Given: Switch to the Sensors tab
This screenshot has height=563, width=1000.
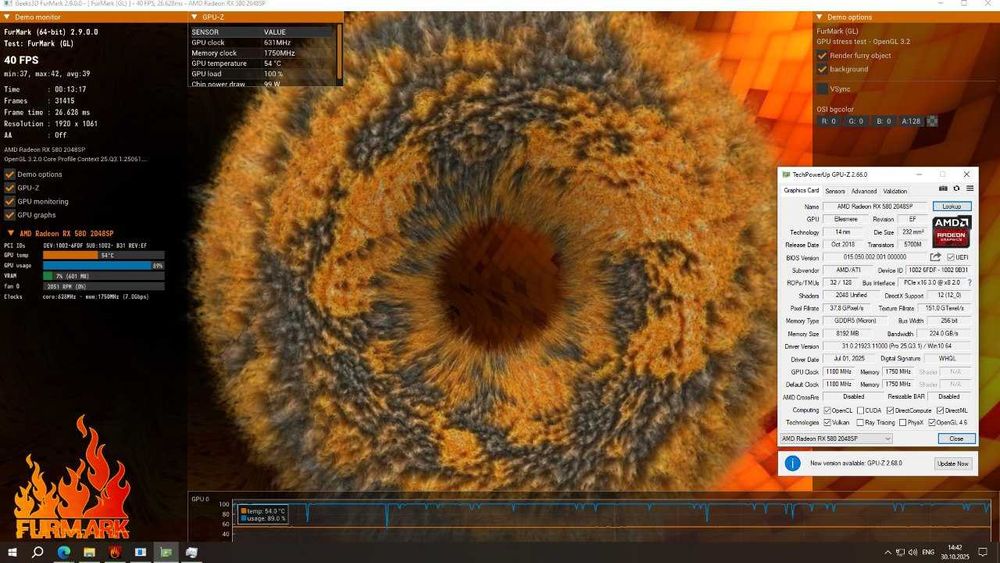Looking at the screenshot, I should [835, 191].
